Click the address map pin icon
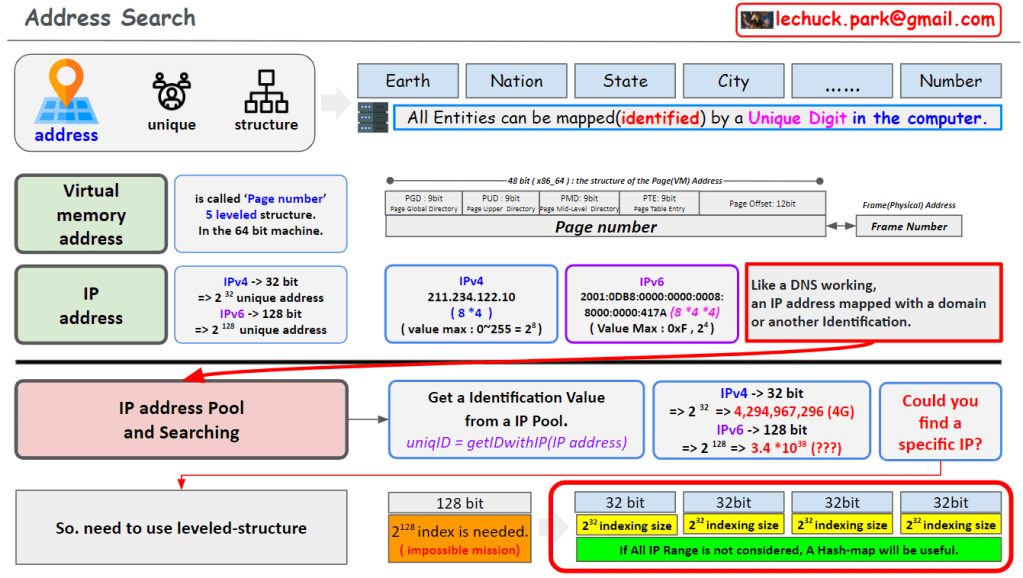 tap(65, 93)
